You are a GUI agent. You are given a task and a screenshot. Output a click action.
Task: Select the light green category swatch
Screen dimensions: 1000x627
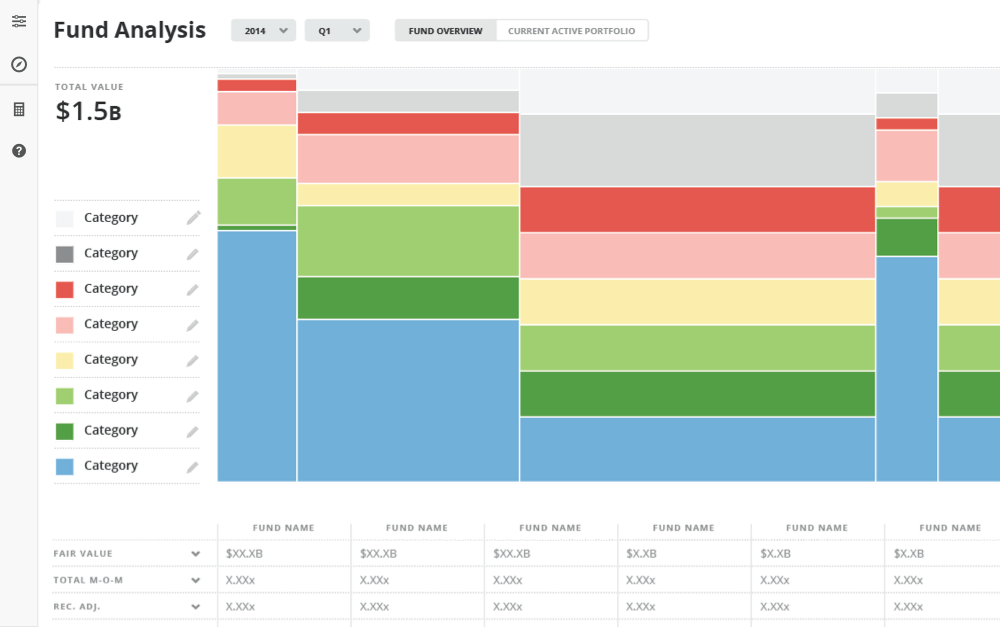tap(64, 396)
